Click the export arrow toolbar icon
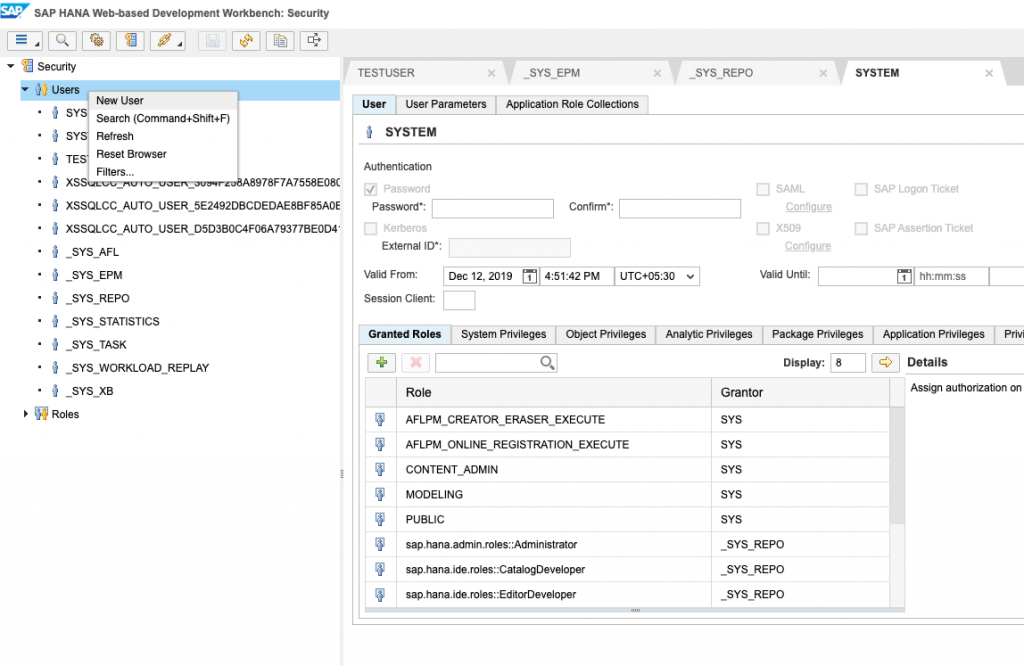Screen dimensions: 1024x666 (x=314, y=40)
